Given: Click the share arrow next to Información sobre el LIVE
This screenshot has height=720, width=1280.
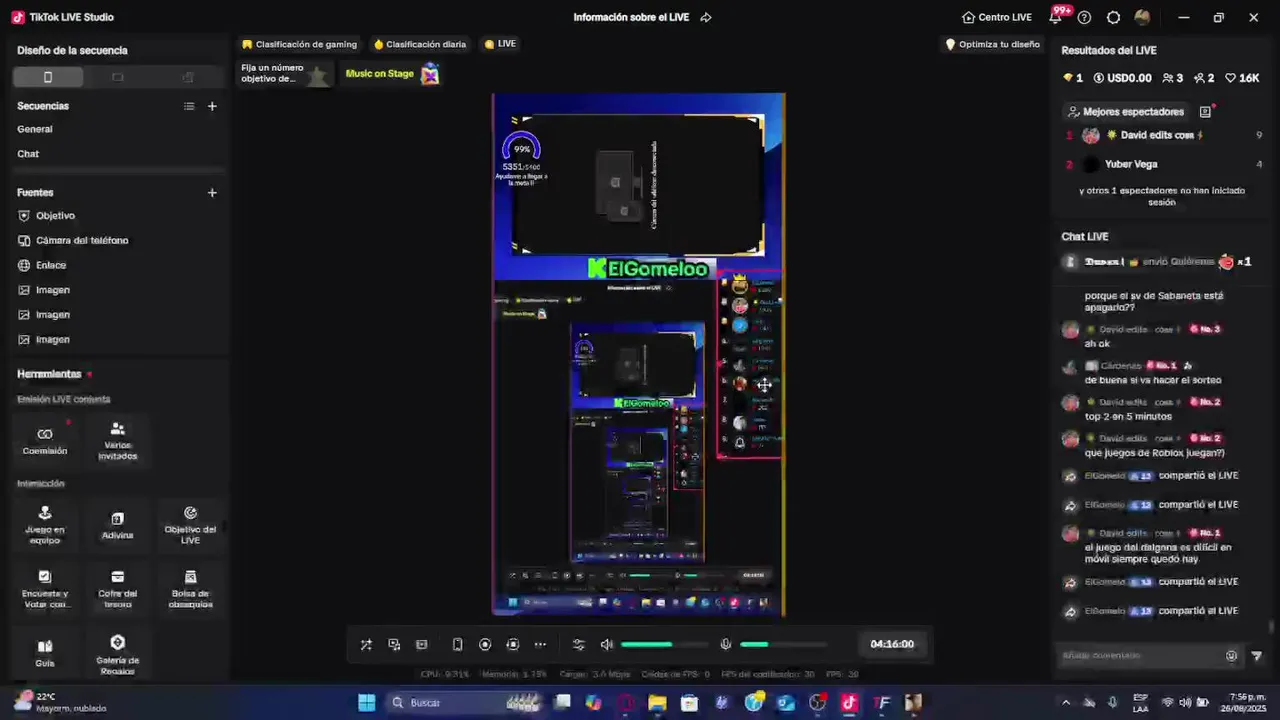Looking at the screenshot, I should (706, 17).
